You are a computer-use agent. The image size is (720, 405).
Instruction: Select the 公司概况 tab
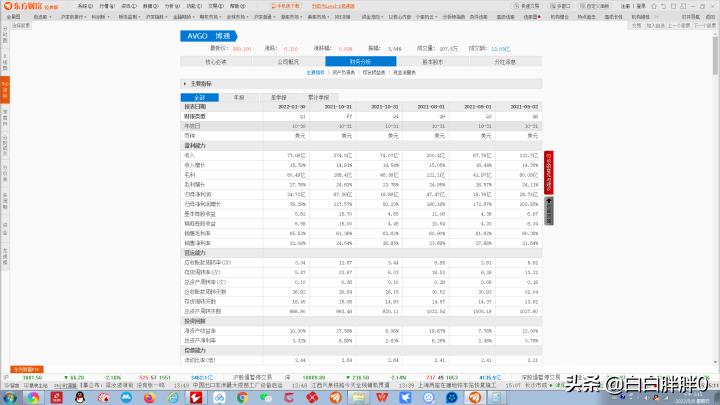pyautogui.click(x=288, y=62)
